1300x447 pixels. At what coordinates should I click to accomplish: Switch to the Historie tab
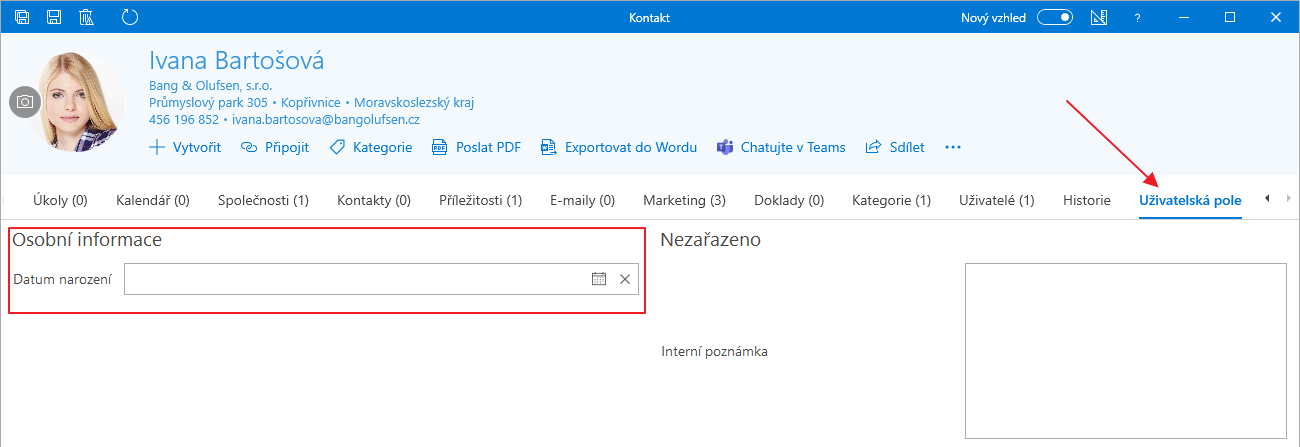pos(1086,200)
